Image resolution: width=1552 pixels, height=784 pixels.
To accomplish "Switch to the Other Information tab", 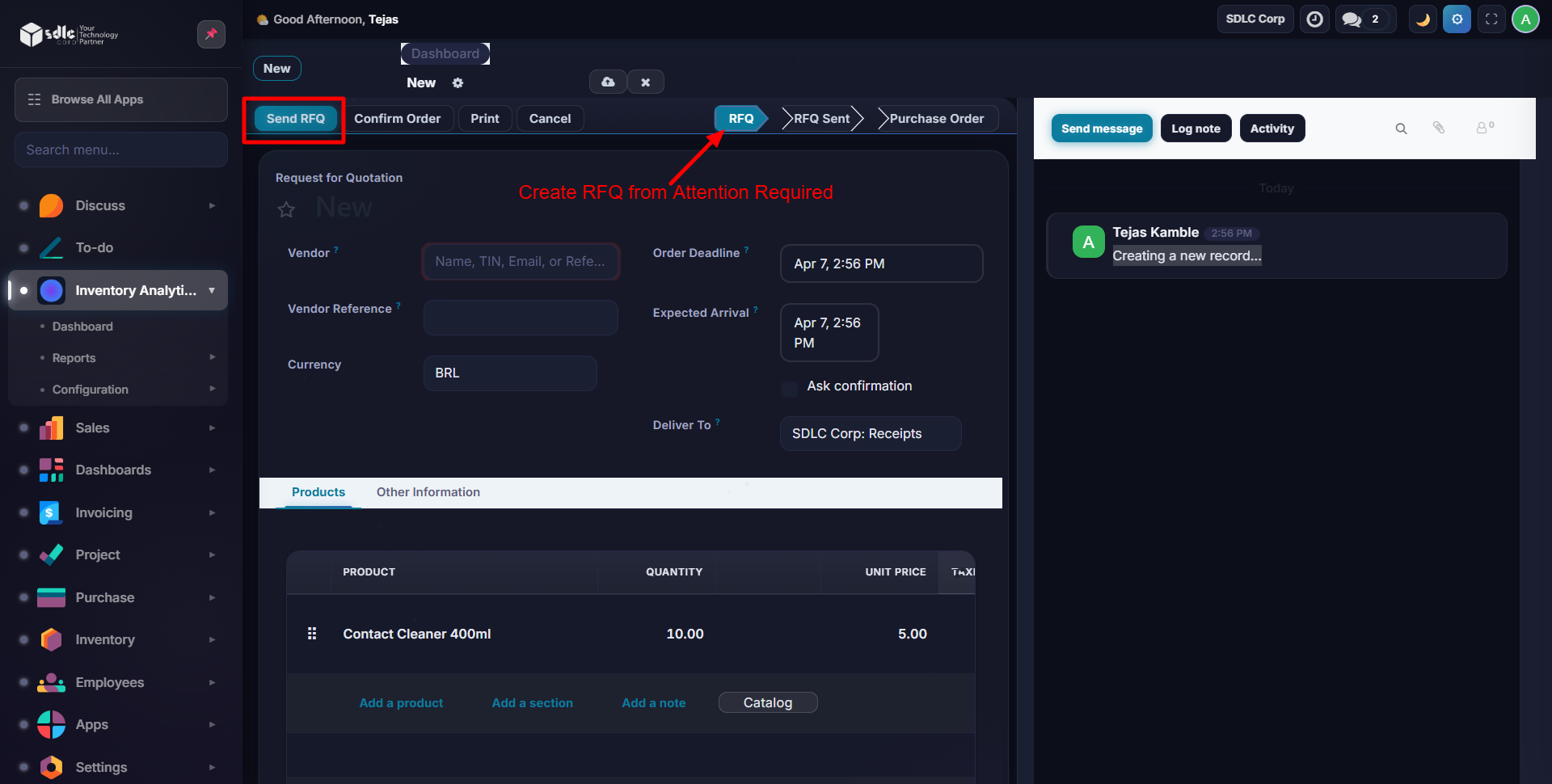I will [428, 492].
